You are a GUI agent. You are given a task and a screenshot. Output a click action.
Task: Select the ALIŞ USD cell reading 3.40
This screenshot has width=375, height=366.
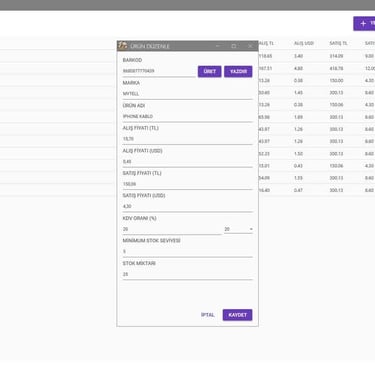298,56
